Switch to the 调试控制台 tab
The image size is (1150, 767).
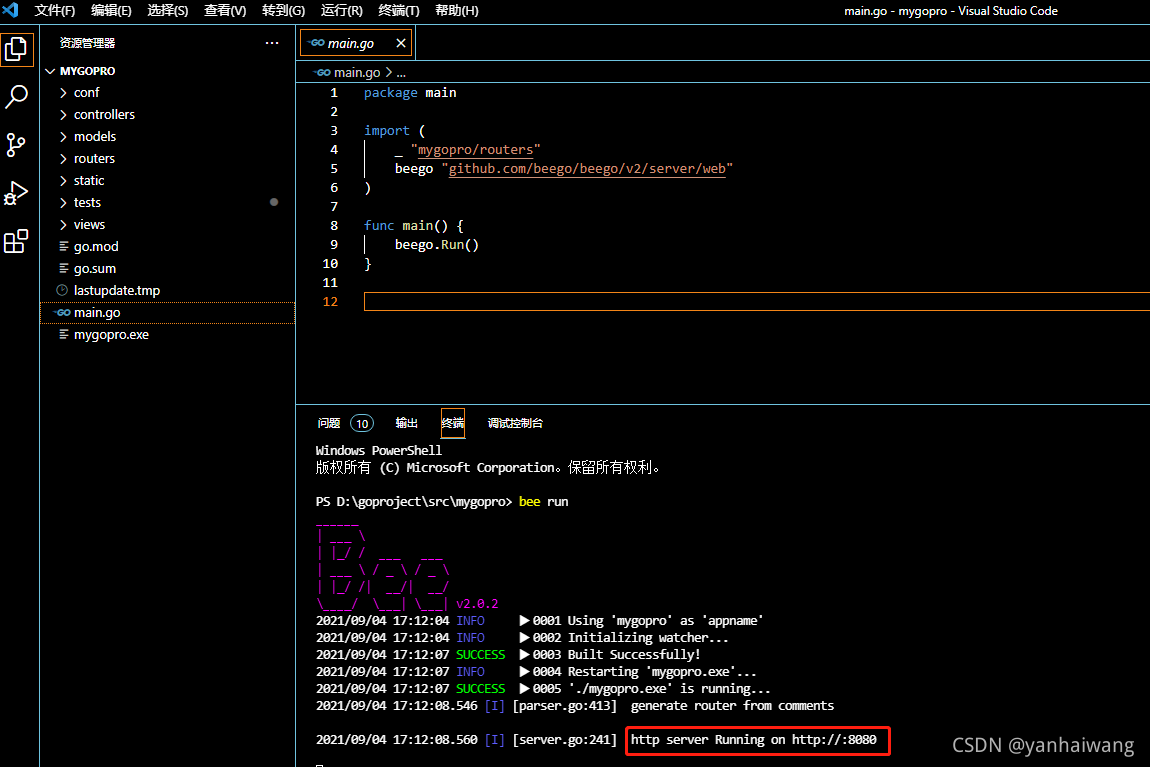[515, 423]
